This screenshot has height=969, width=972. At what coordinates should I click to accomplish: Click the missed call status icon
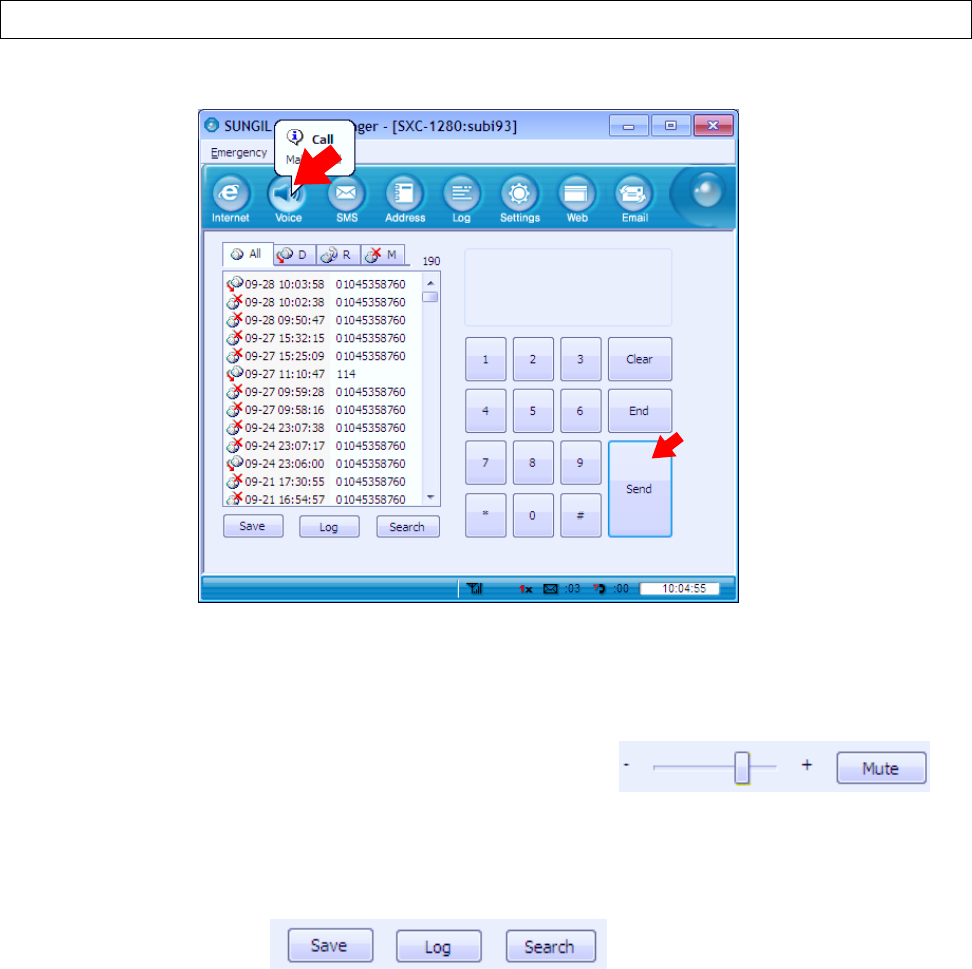599,588
